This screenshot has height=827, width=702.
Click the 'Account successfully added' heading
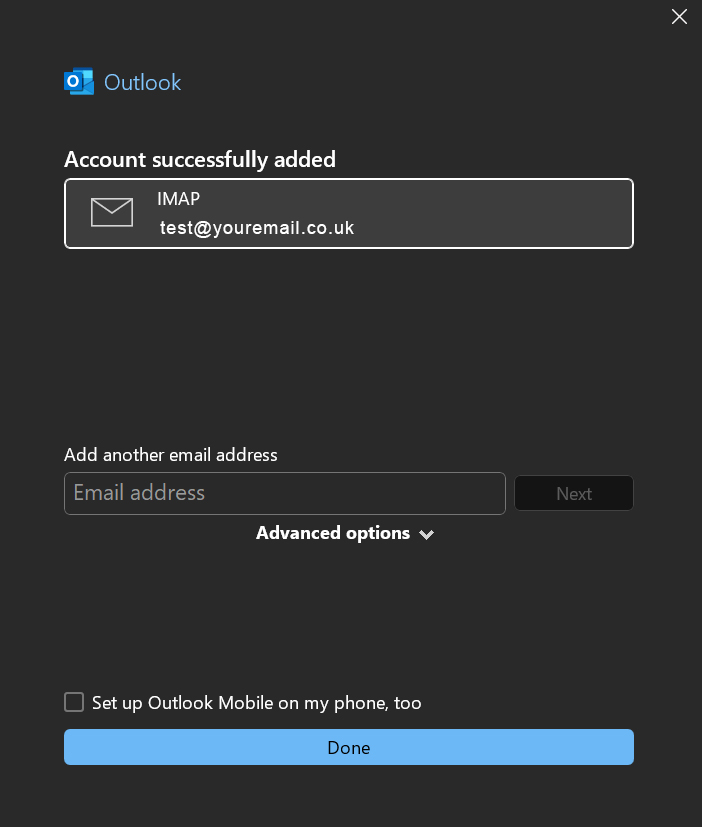click(200, 159)
